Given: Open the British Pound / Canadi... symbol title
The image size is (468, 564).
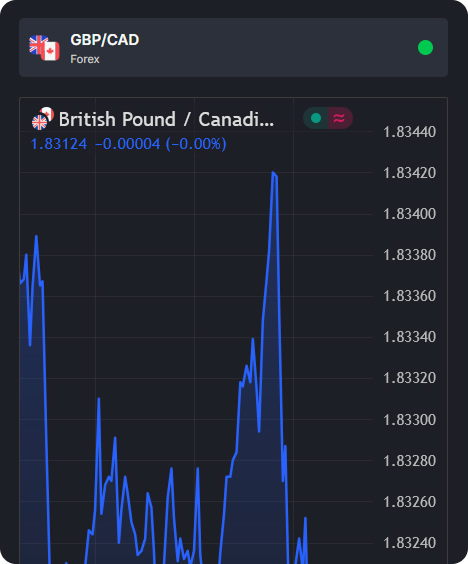Looking at the screenshot, I should point(166,119).
